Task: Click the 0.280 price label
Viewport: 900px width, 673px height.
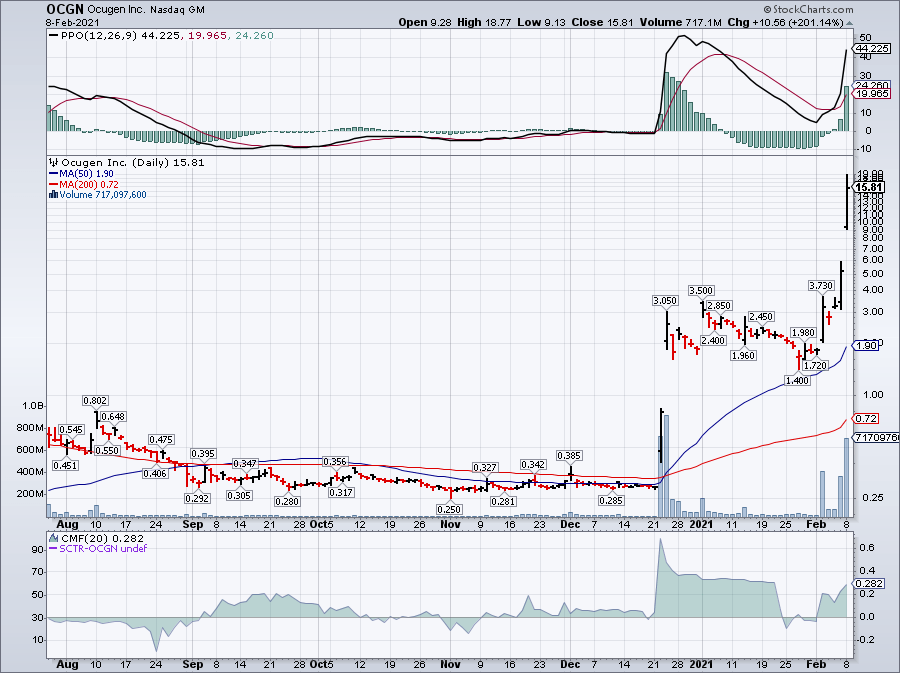Action: (x=287, y=501)
